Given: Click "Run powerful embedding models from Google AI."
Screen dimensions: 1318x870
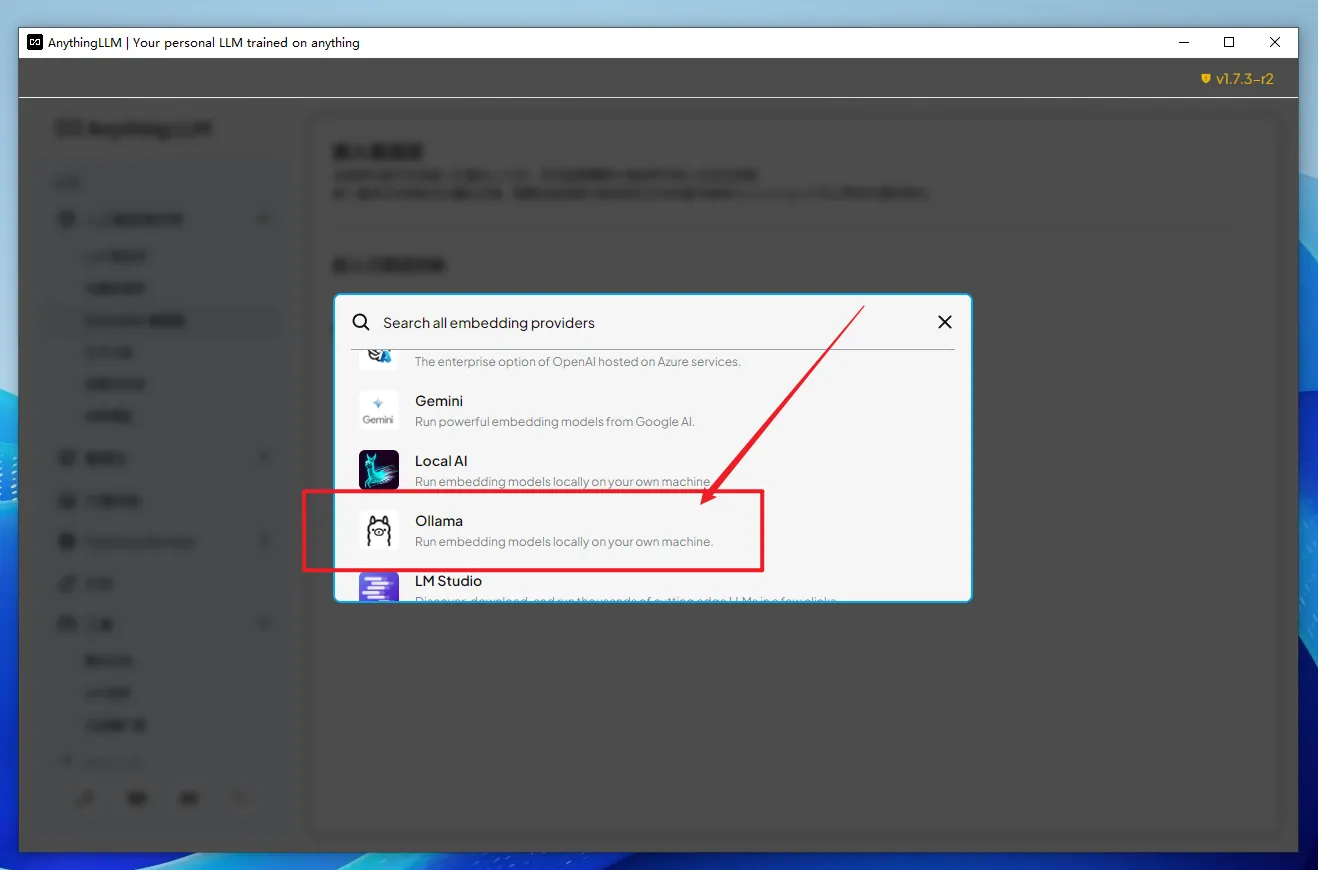Looking at the screenshot, I should 555,422.
